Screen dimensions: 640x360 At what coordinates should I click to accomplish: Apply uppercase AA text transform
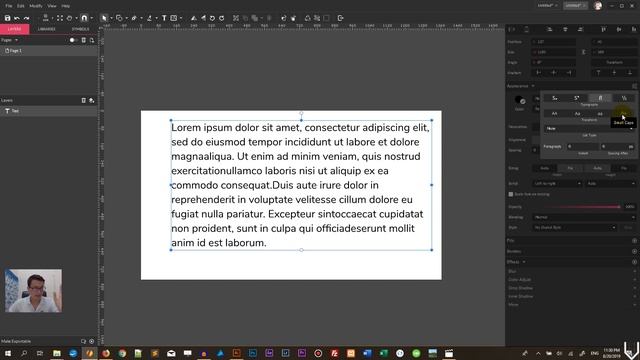(554, 113)
